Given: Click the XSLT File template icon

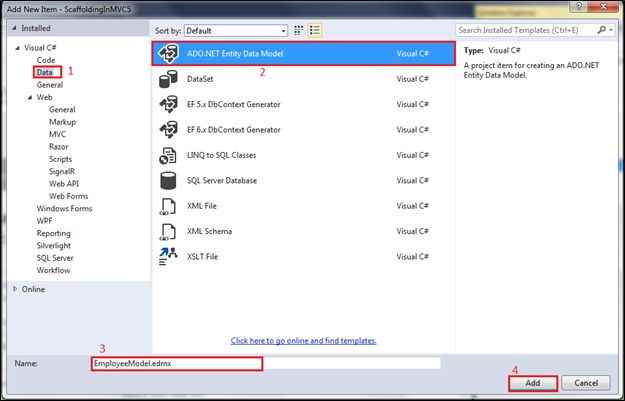Looking at the screenshot, I should 168,257.
